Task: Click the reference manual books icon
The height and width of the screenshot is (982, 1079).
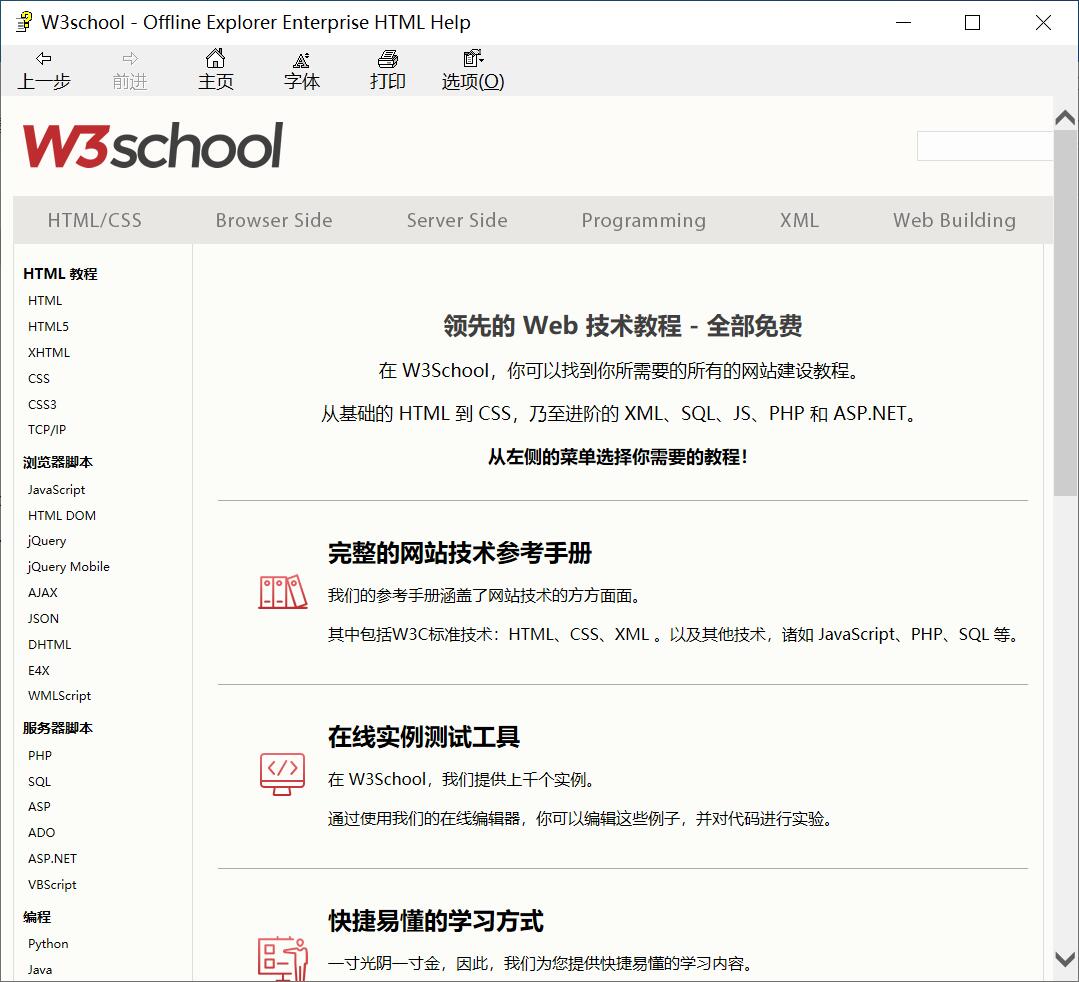Action: click(x=283, y=591)
